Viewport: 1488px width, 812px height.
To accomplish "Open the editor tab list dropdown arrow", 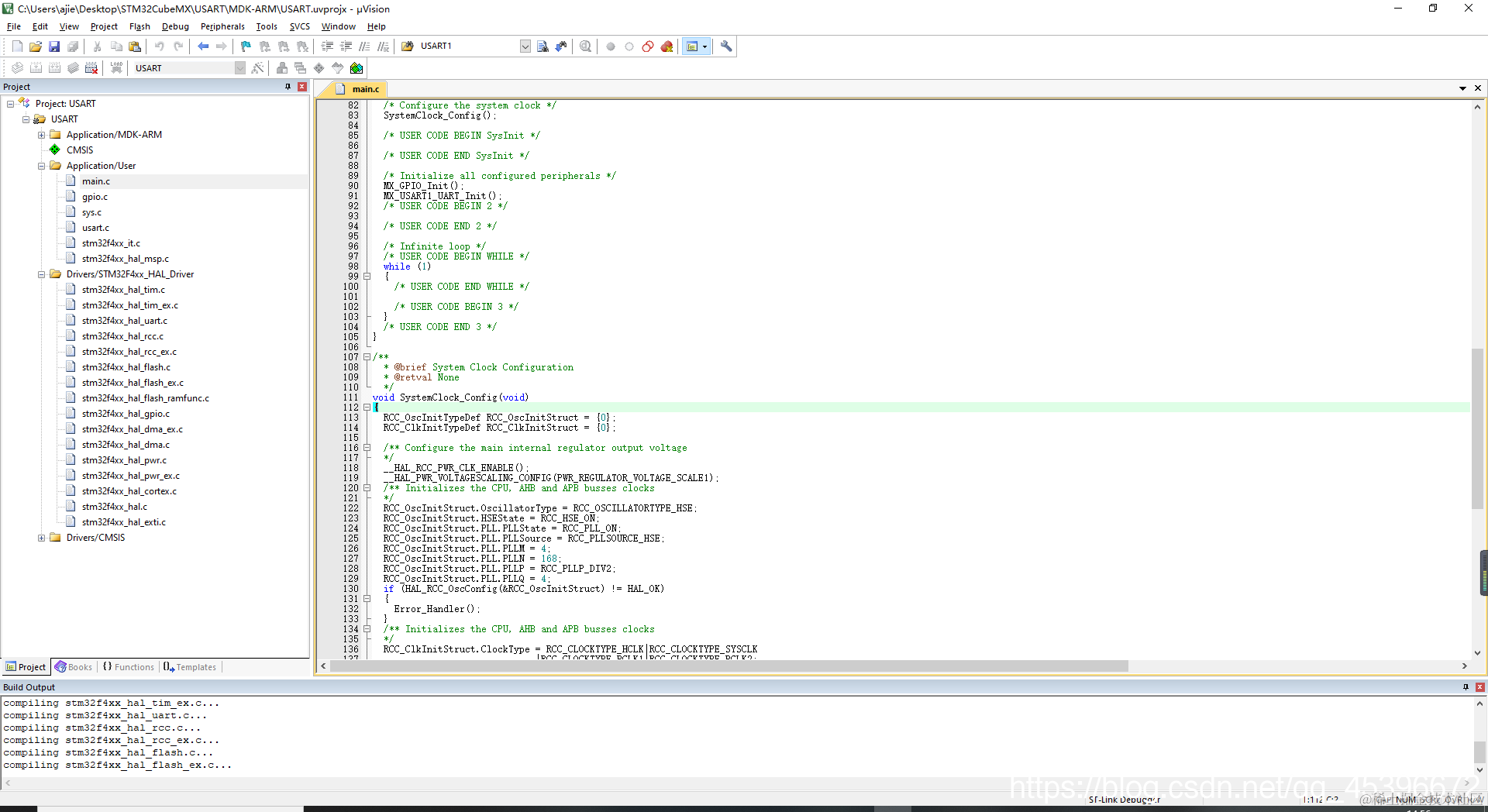I will 1462,88.
